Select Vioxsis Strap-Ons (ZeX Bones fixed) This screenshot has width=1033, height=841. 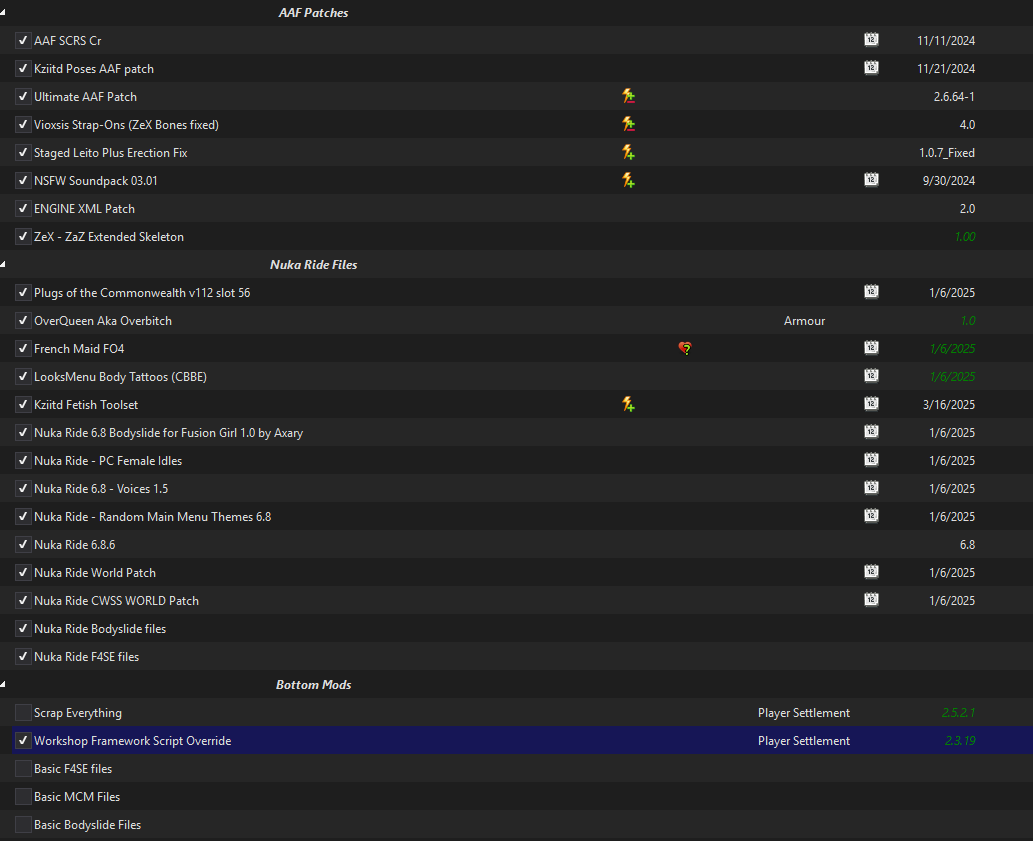(x=126, y=124)
